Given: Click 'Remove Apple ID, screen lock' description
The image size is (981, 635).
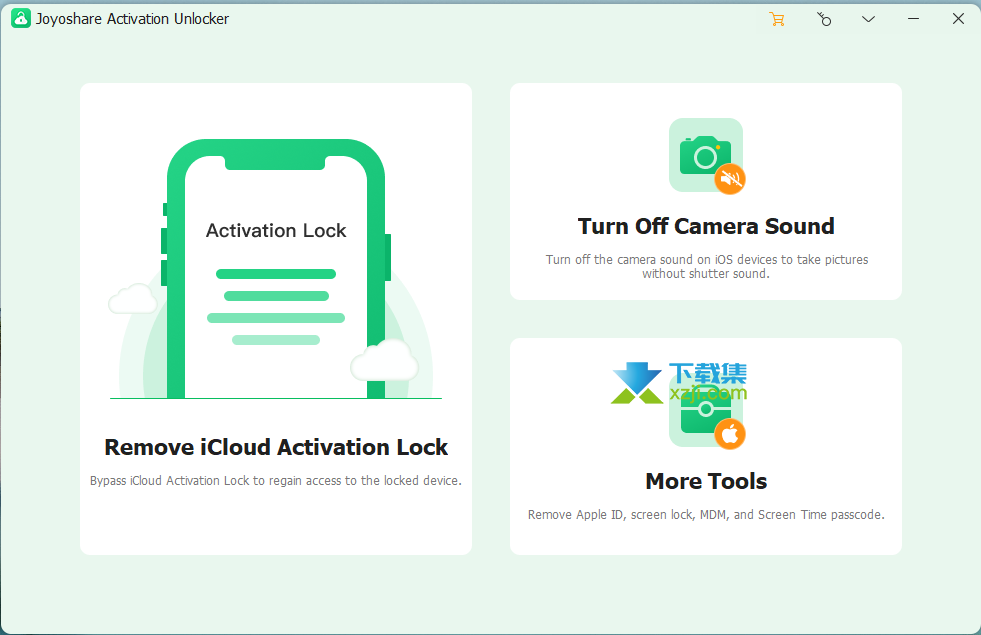Looking at the screenshot, I should click(x=706, y=514).
